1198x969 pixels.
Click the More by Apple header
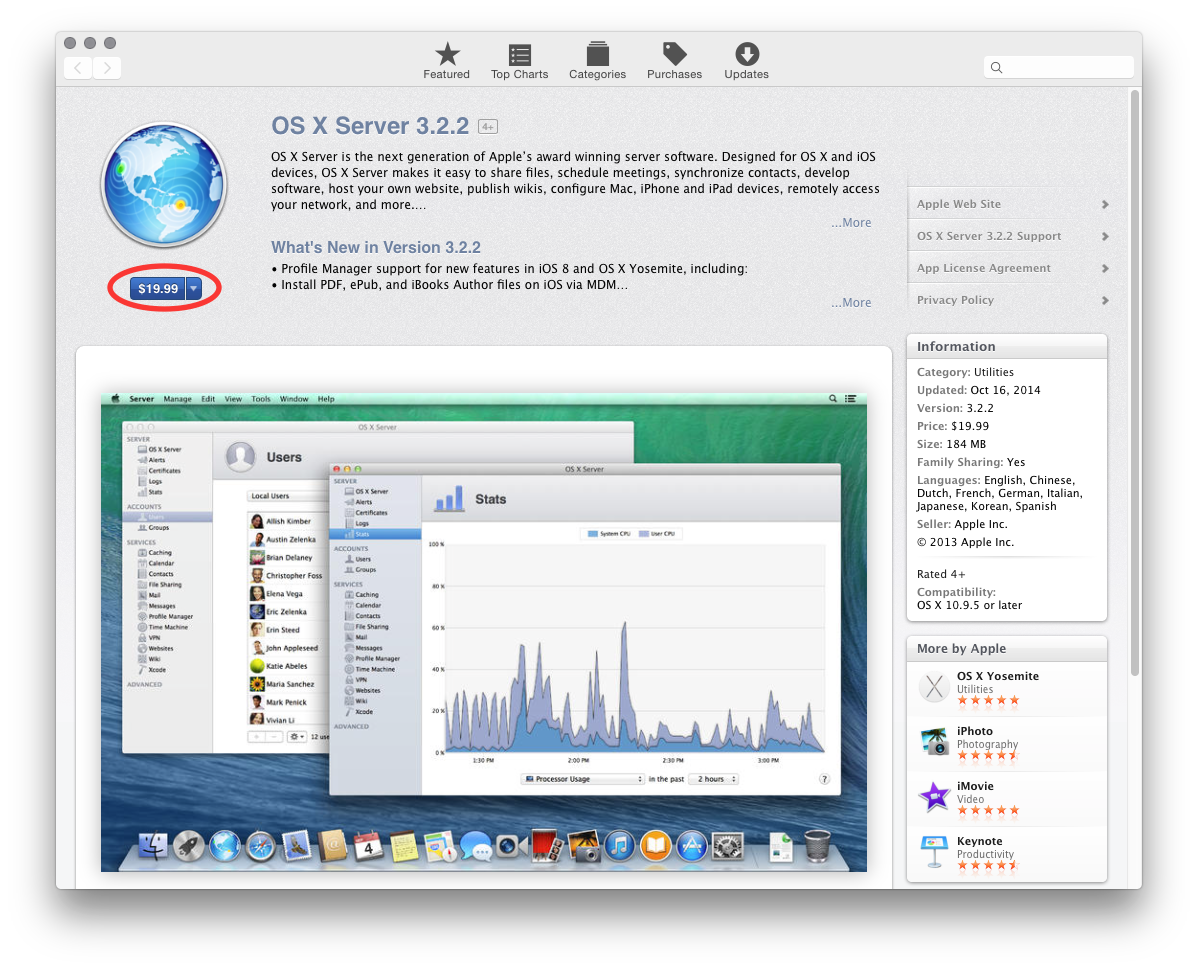[x=1006, y=649]
